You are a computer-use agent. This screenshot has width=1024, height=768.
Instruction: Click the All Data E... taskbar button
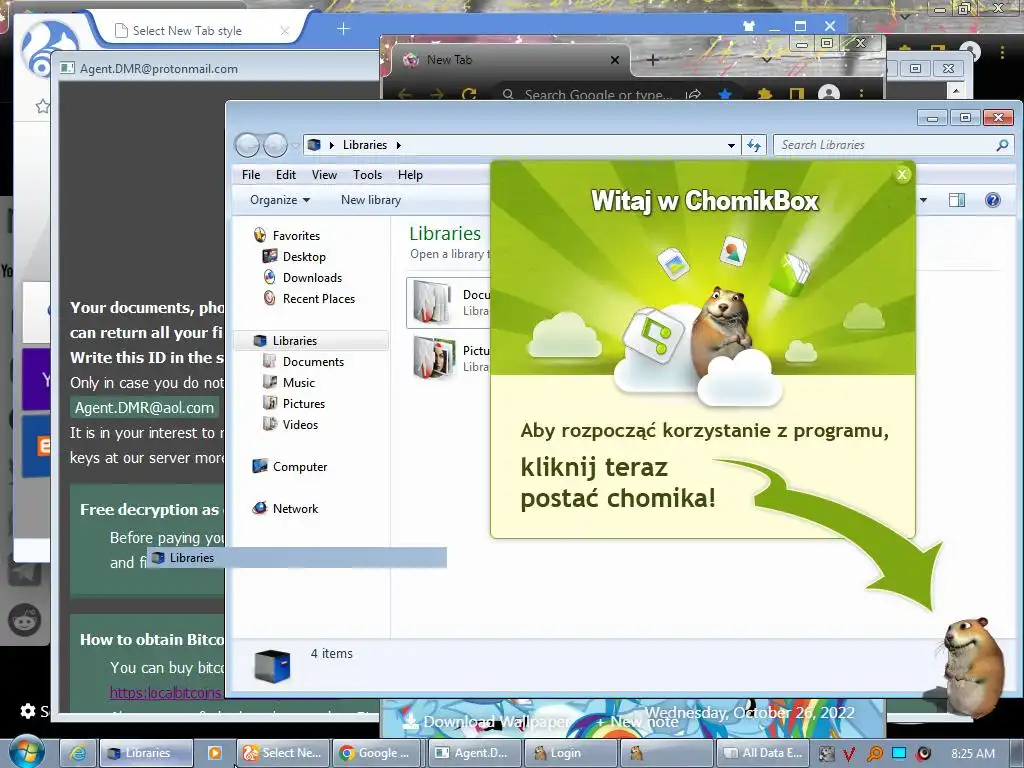tap(763, 753)
